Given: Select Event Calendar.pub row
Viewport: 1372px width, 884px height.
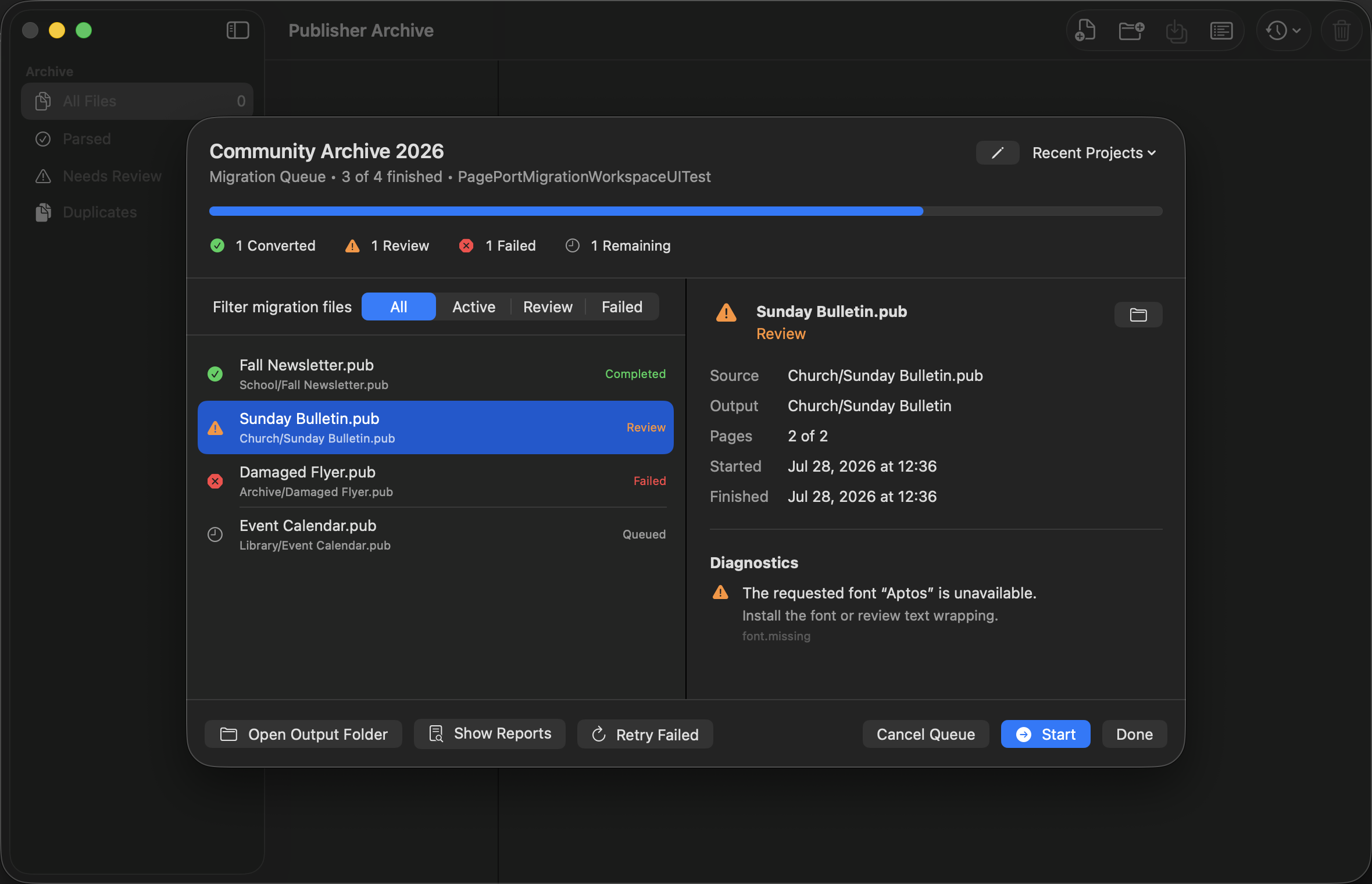Looking at the screenshot, I should tap(435, 534).
